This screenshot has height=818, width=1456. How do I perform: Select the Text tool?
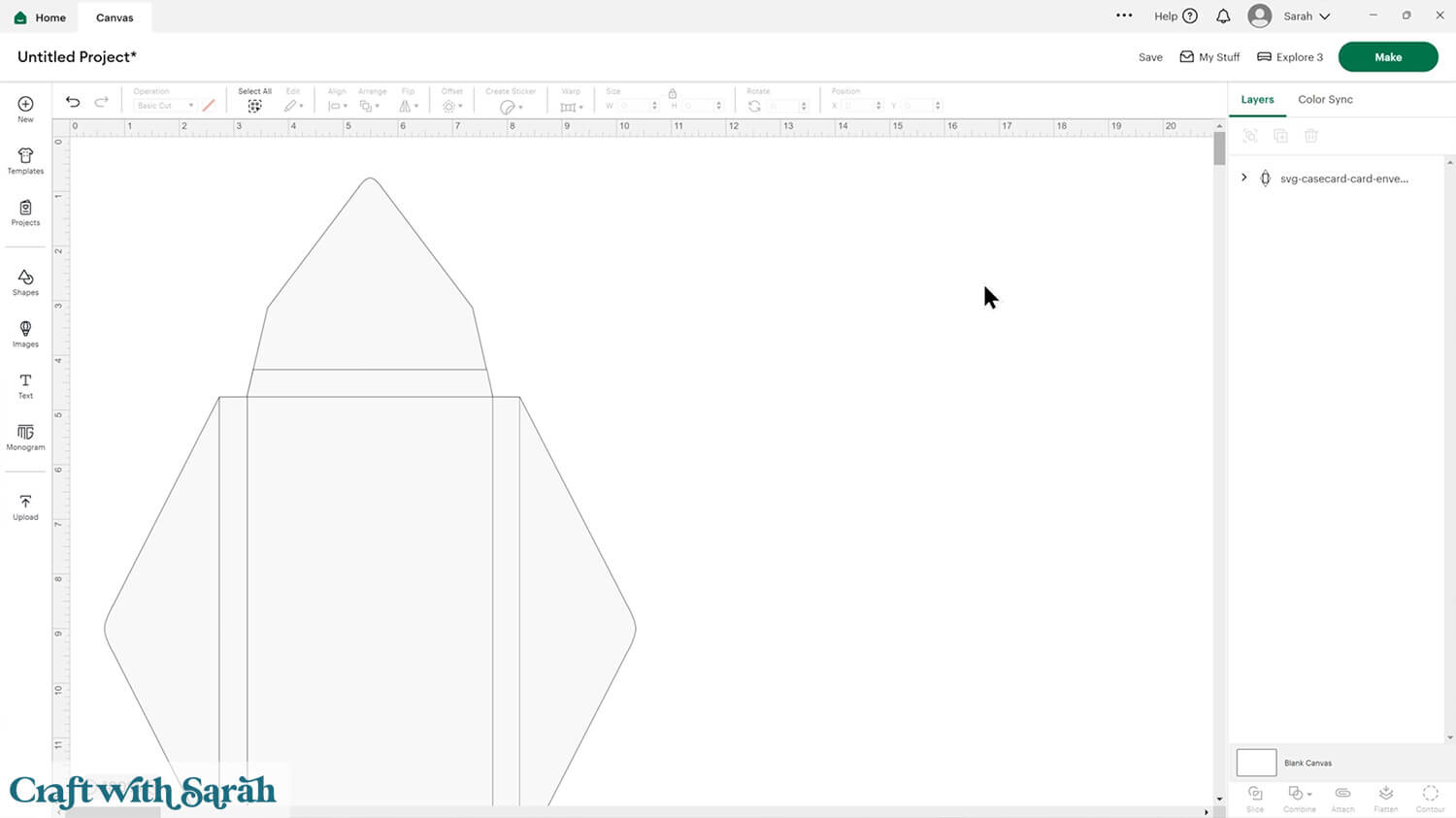click(25, 386)
